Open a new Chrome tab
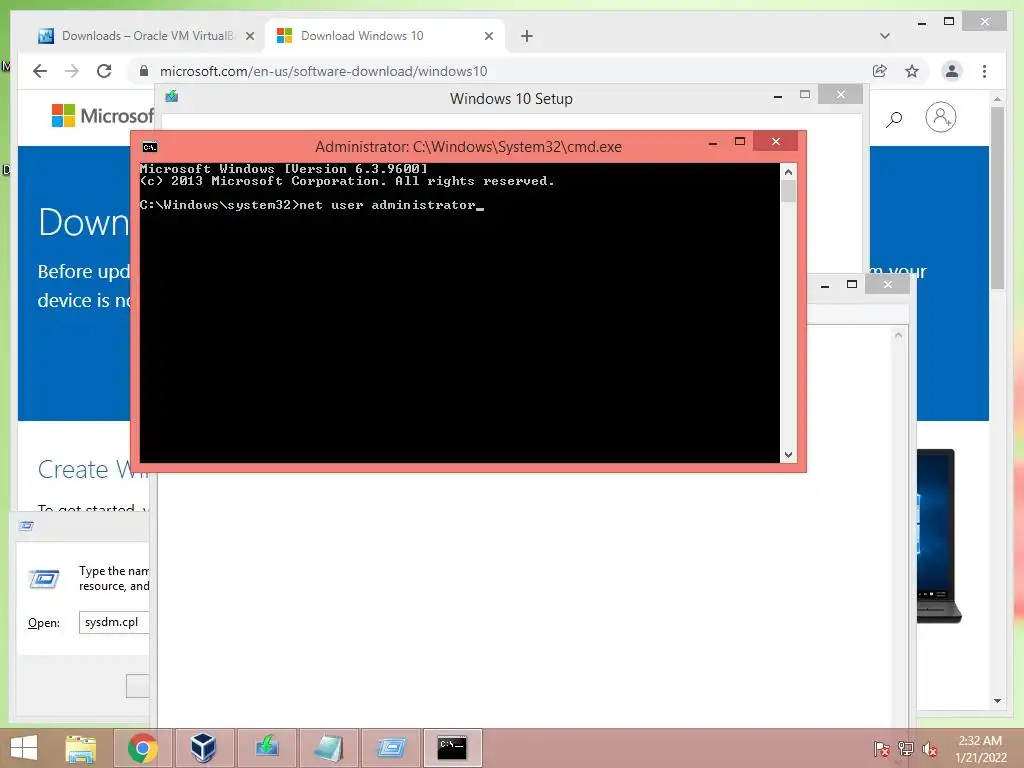1024x768 pixels. click(x=527, y=36)
